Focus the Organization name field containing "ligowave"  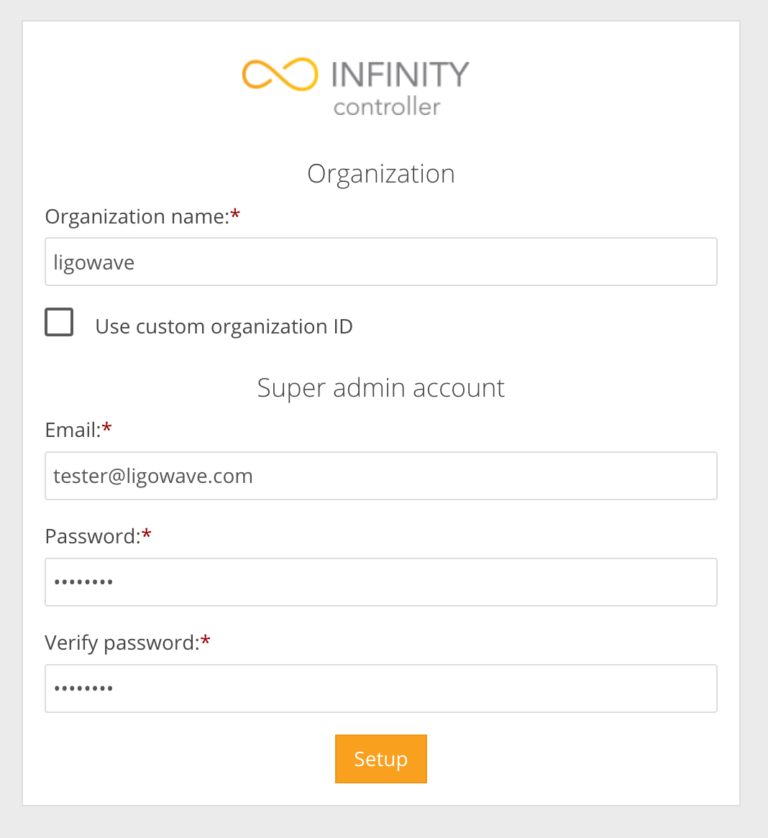[381, 262]
